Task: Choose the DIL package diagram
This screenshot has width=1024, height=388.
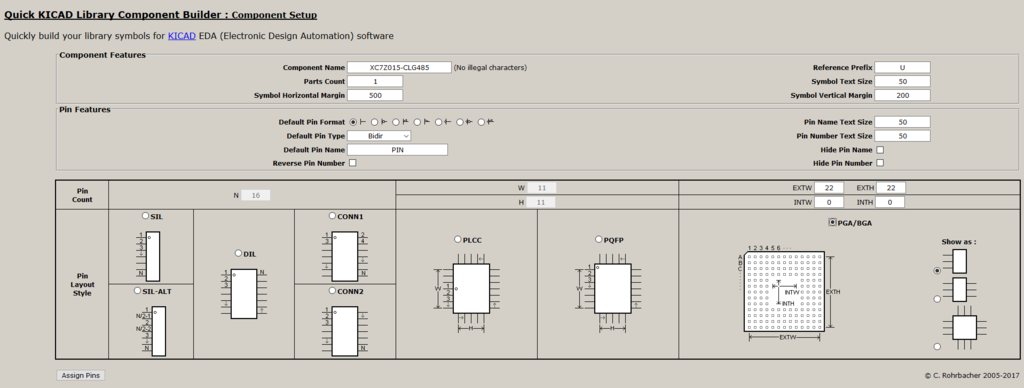Action: pyautogui.click(x=243, y=293)
